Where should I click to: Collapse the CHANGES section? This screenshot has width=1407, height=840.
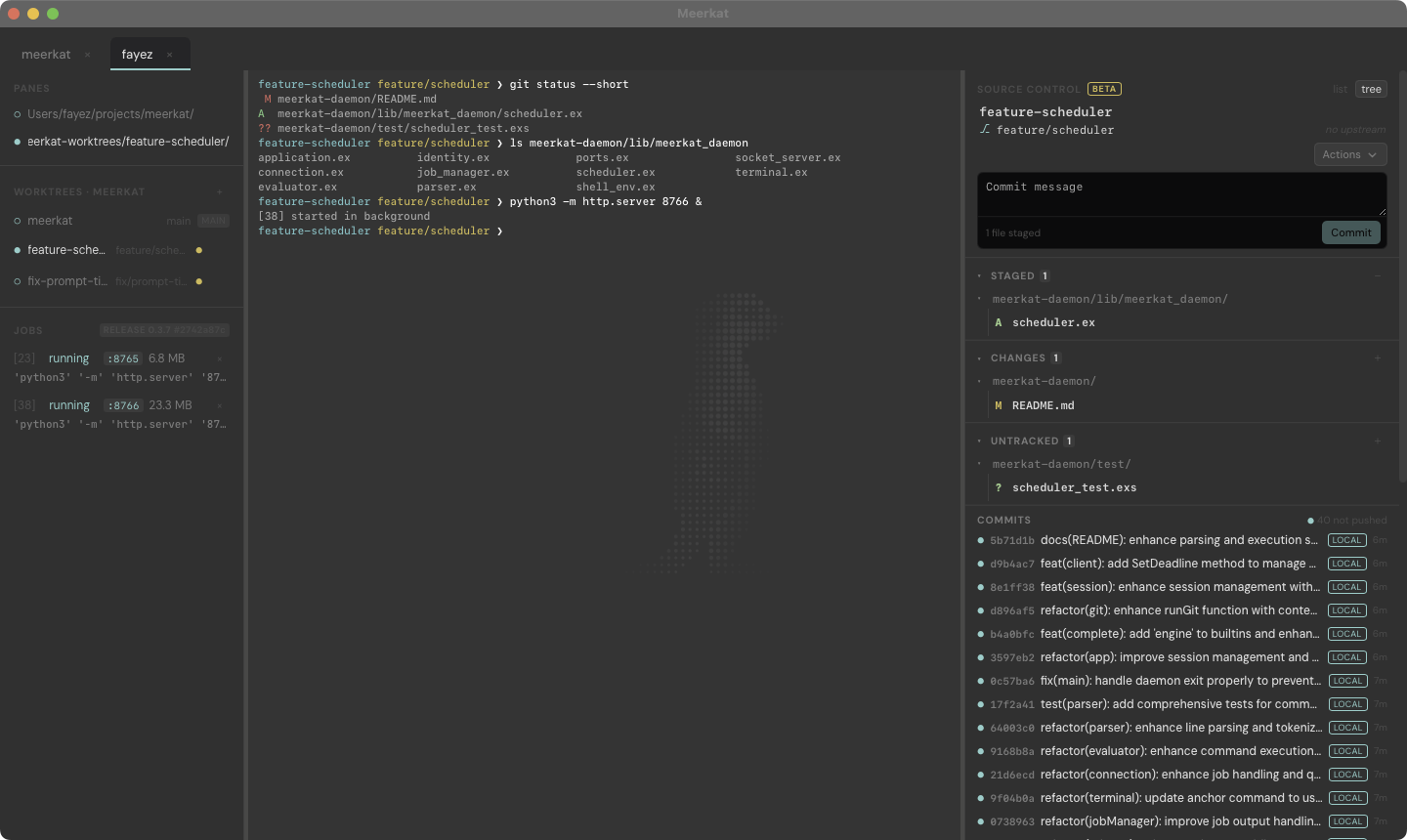point(980,358)
